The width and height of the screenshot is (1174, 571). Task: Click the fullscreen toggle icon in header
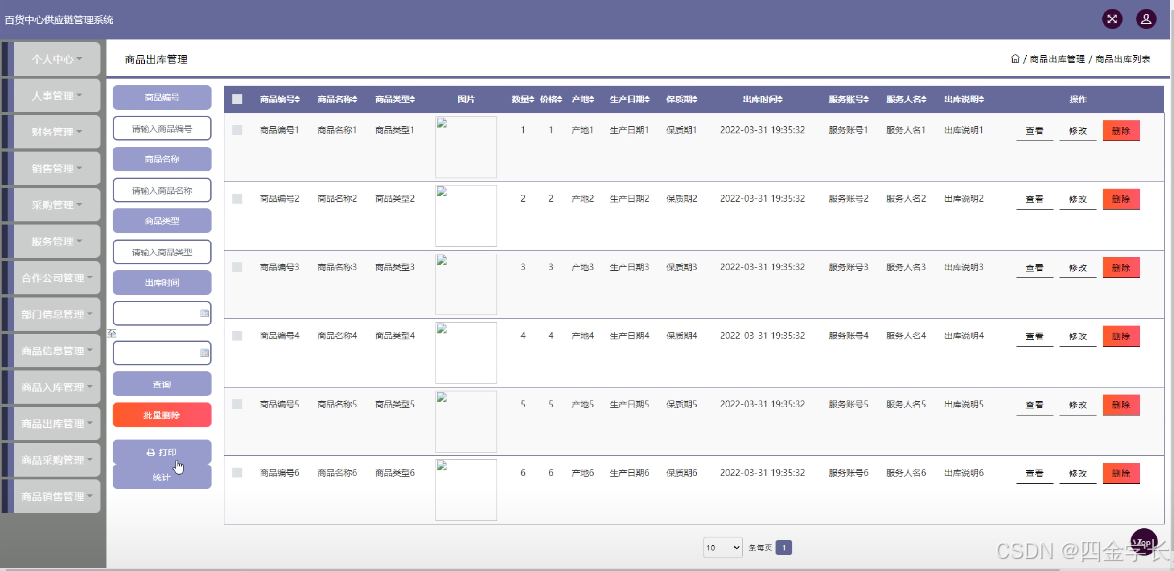coord(1112,19)
